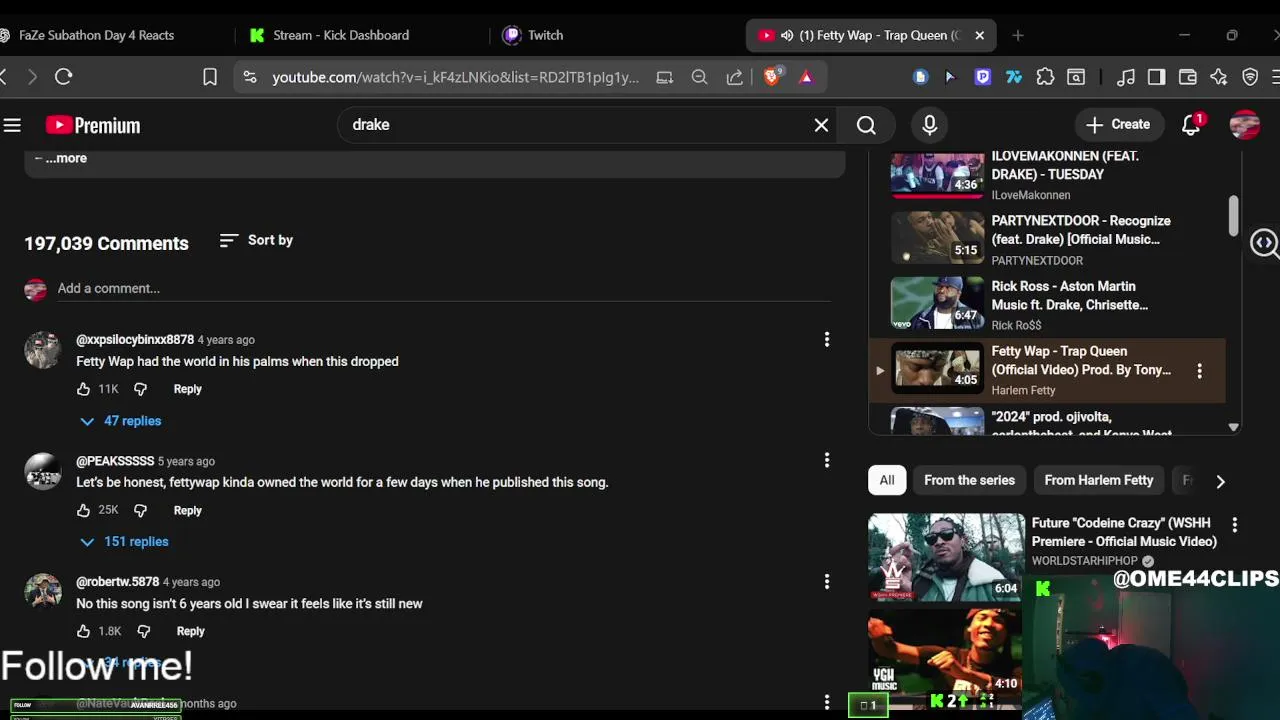Open Sort by comments dropdown
Viewport: 1280px width, 720px height.
pos(256,240)
